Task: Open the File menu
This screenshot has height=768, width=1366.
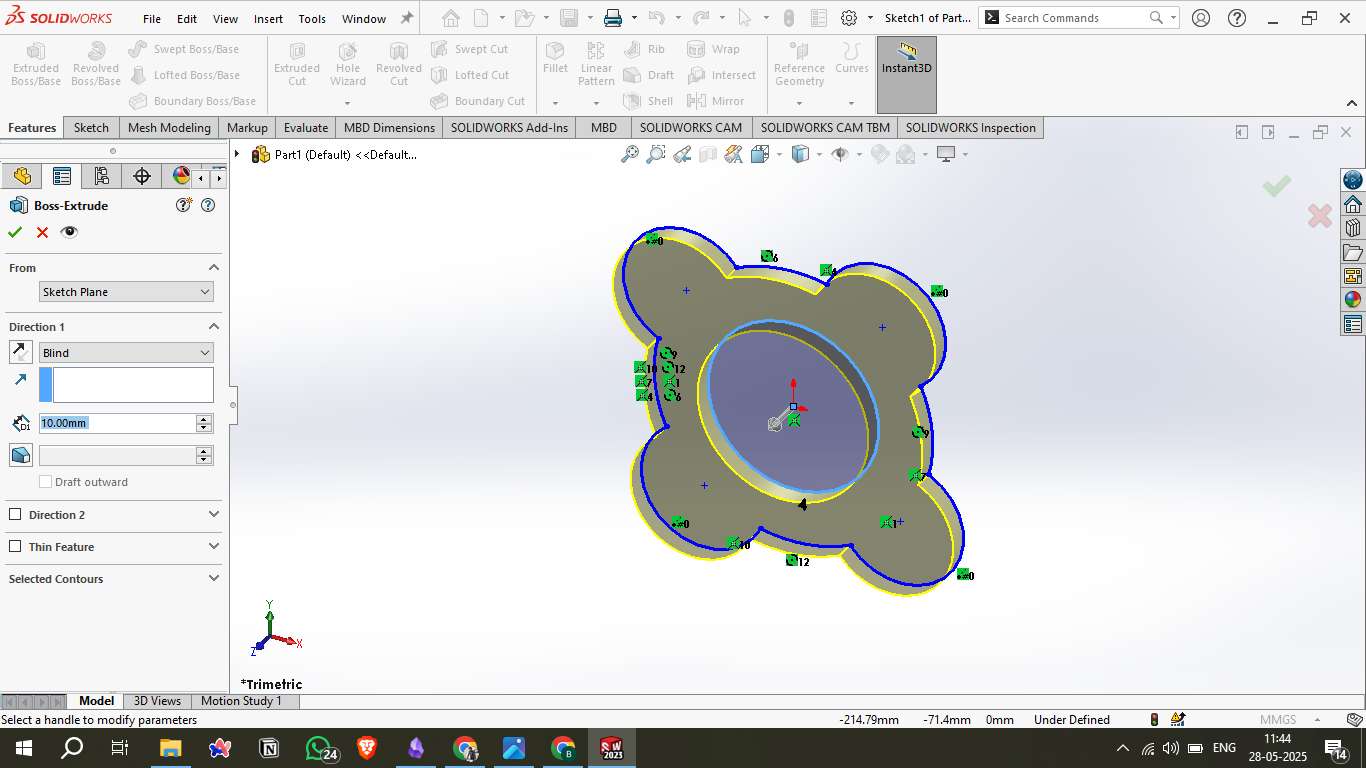Action: pyautogui.click(x=152, y=19)
